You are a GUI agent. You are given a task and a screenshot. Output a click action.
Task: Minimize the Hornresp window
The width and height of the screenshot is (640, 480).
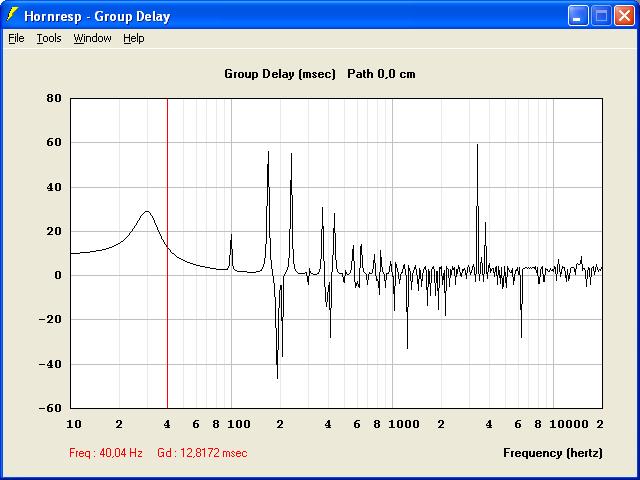tap(578, 16)
